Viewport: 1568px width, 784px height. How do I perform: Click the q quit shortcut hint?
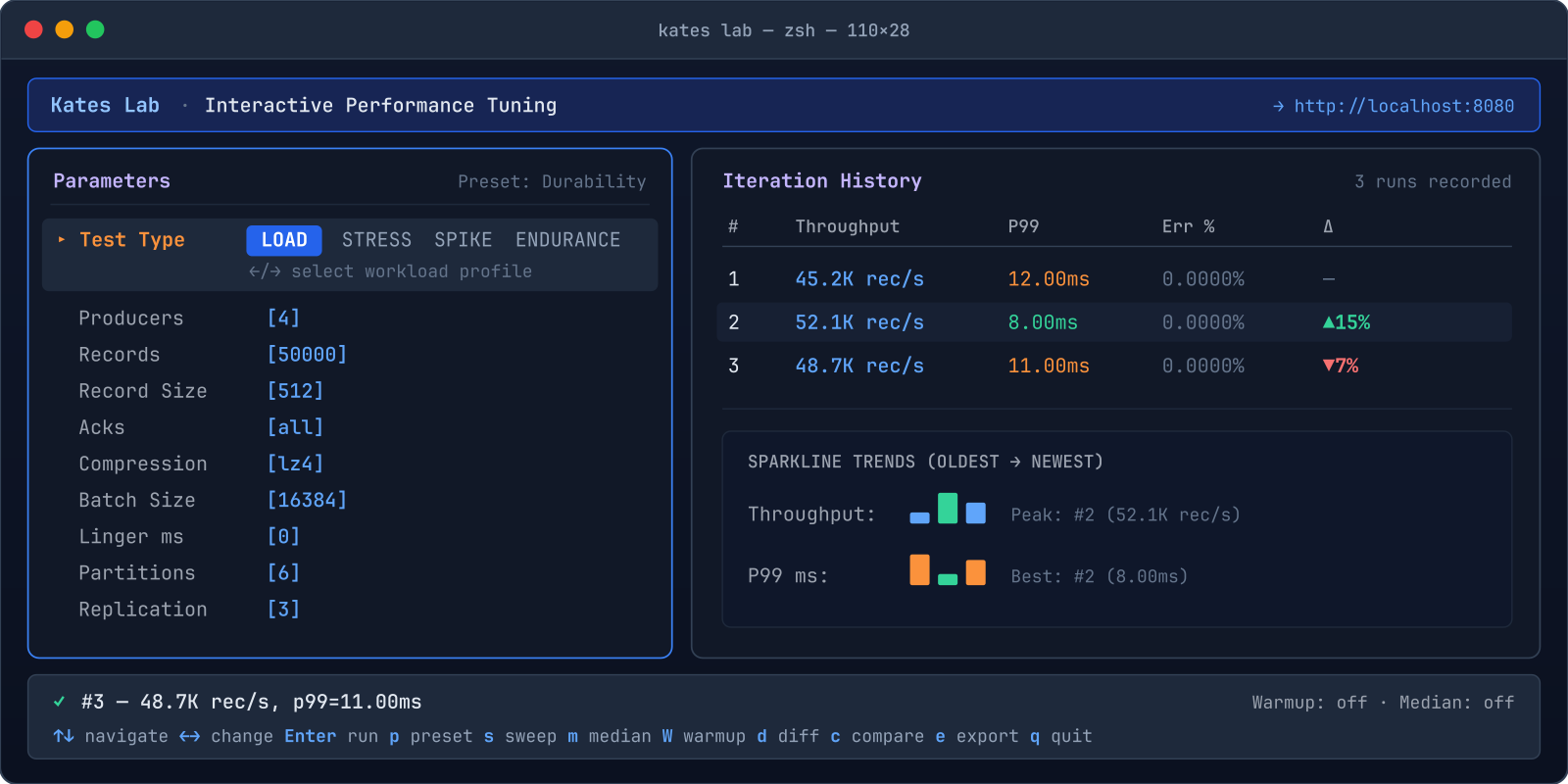tap(1060, 736)
